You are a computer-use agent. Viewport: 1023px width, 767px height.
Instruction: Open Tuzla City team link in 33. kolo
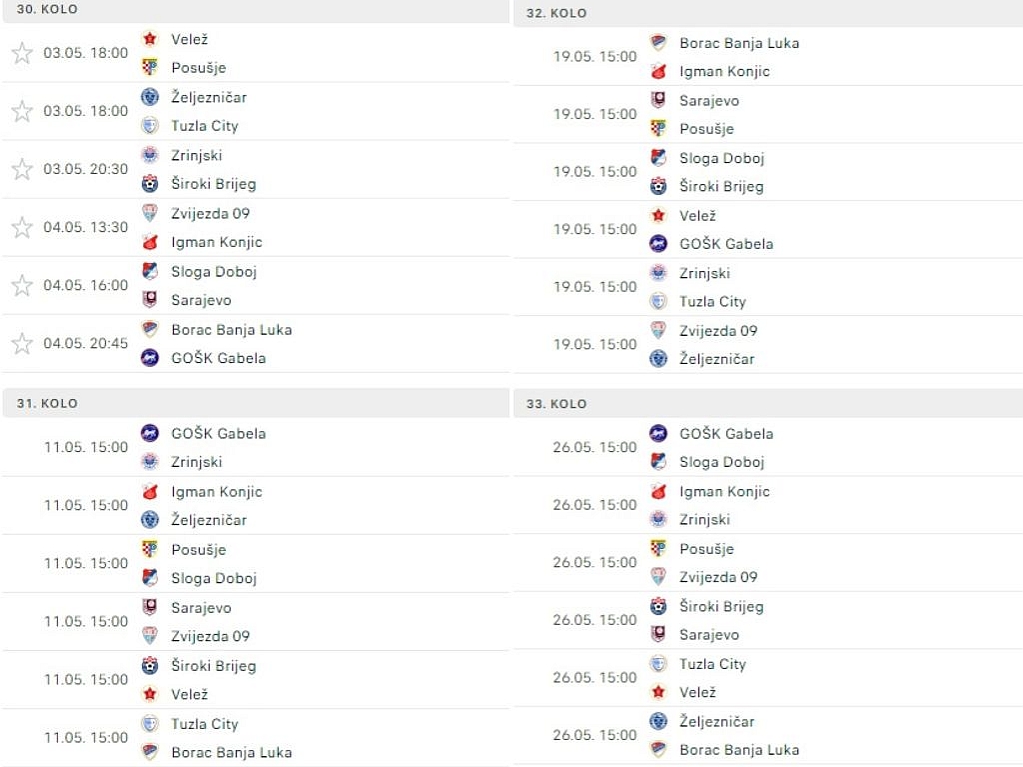coord(712,664)
